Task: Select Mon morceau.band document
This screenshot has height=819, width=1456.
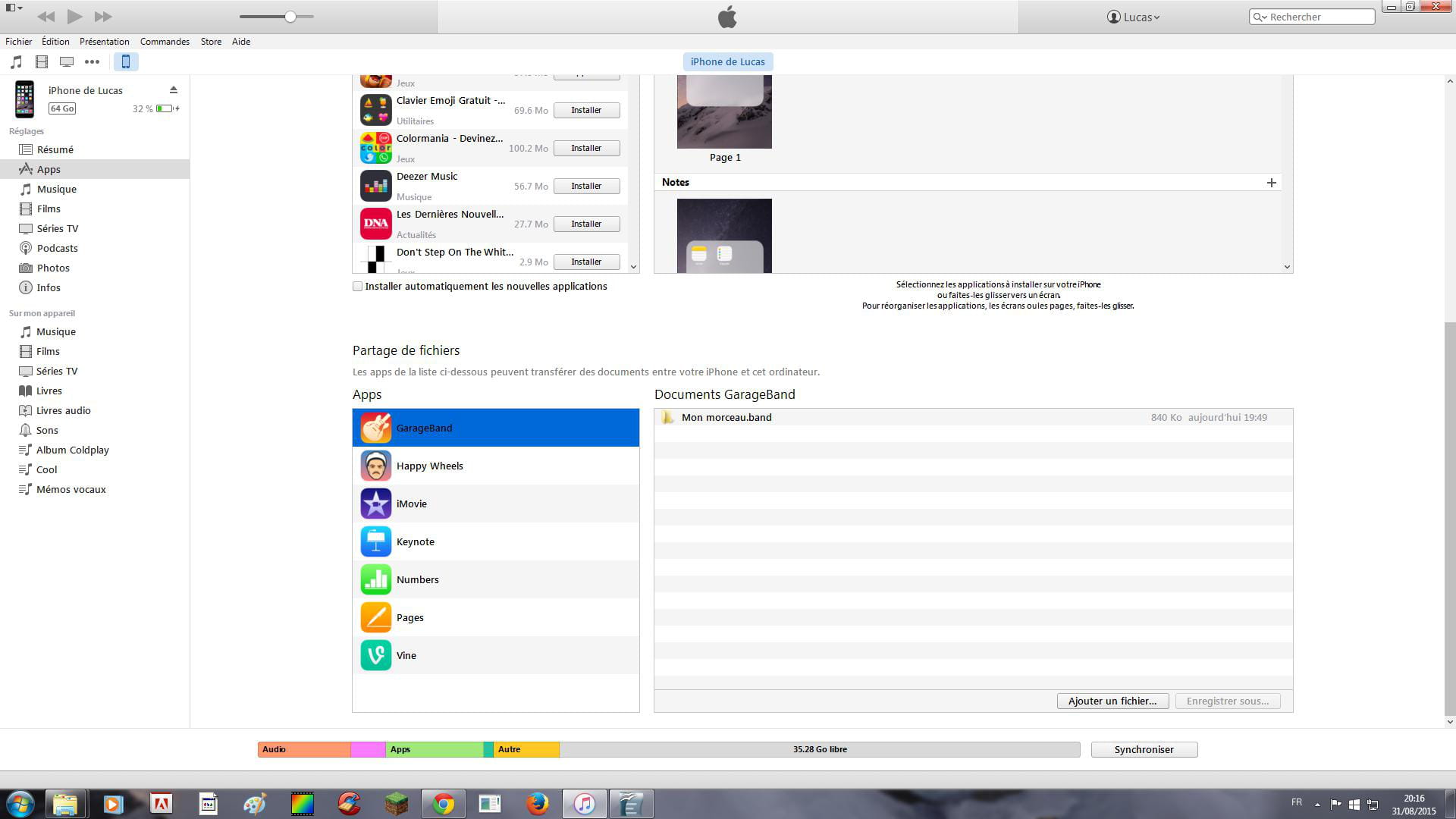Action: 726,417
